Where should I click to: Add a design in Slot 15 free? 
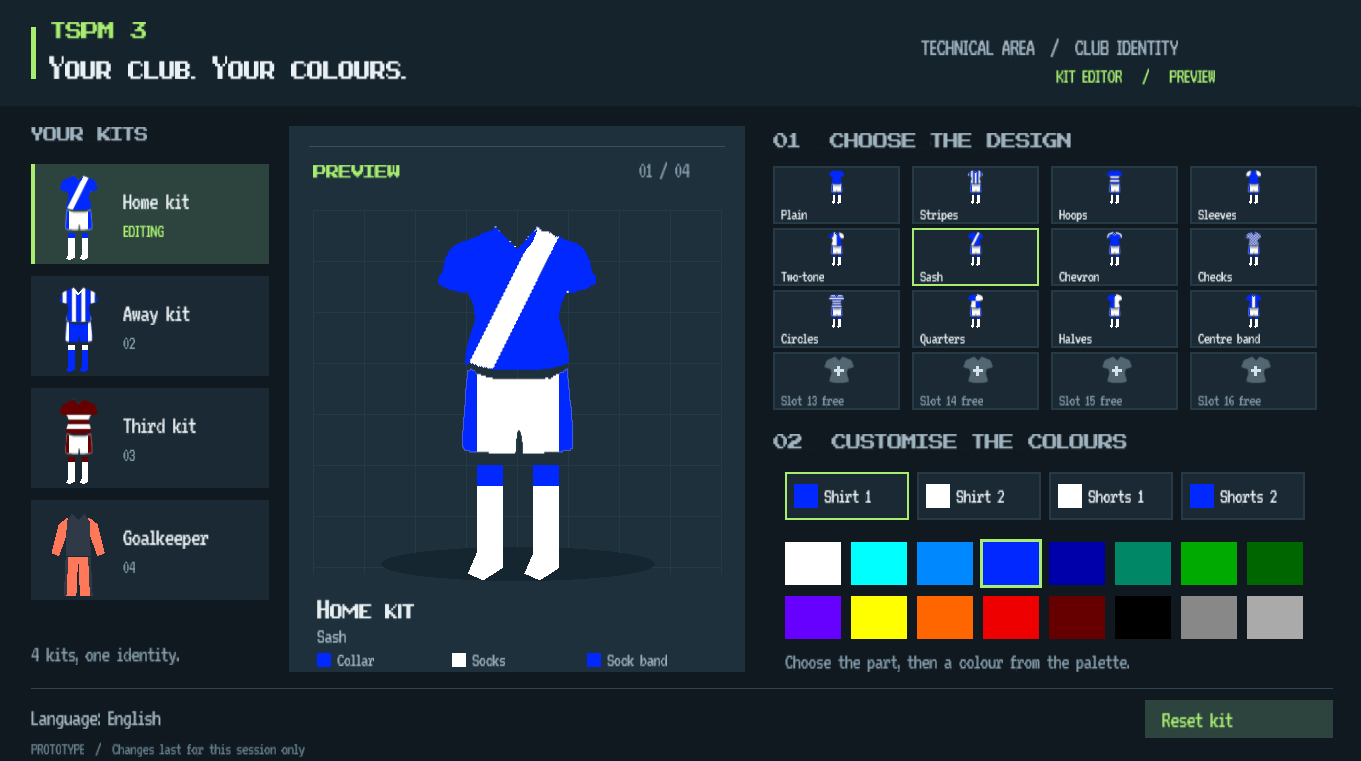(1114, 381)
